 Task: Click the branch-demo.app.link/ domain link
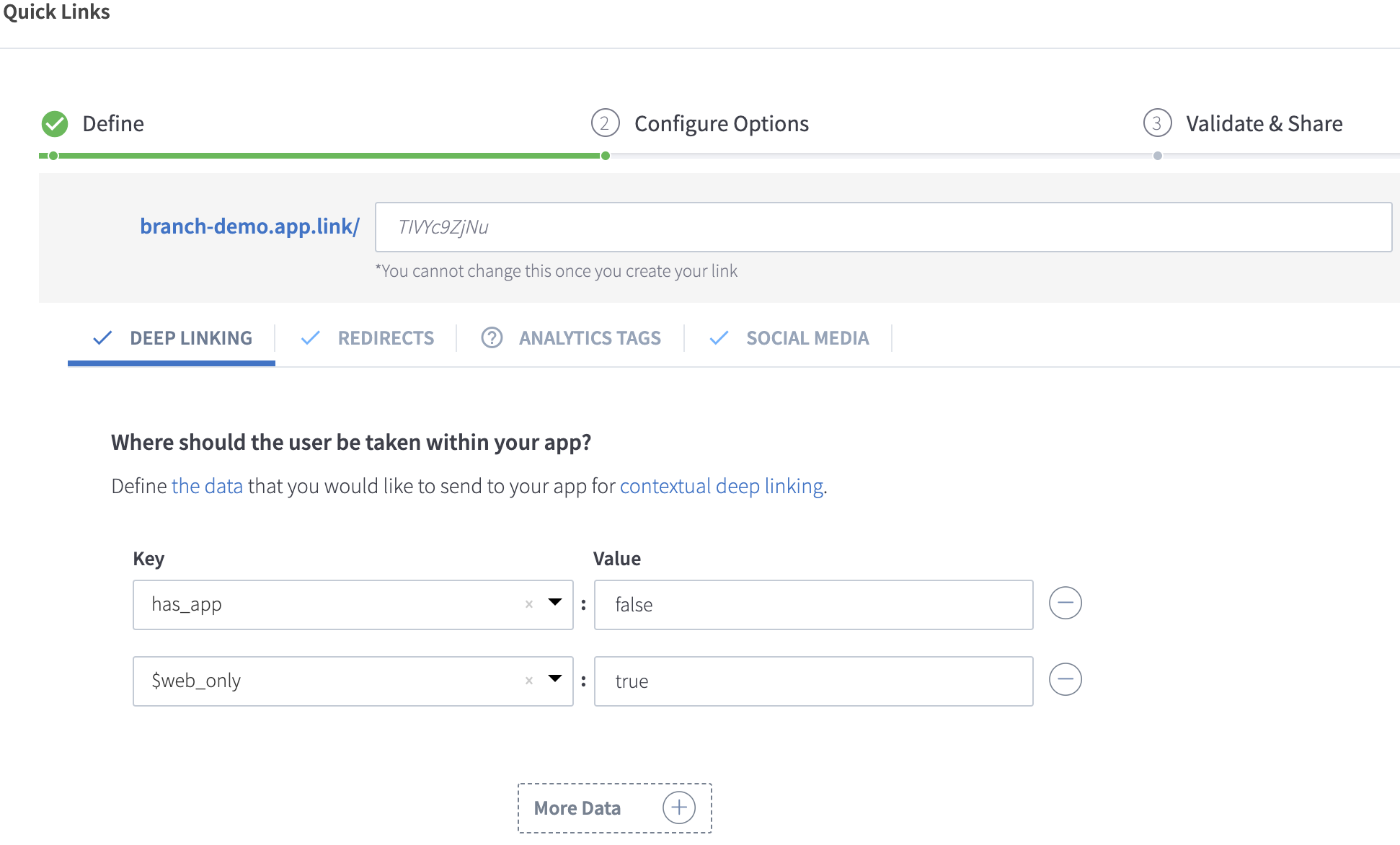coord(249,226)
